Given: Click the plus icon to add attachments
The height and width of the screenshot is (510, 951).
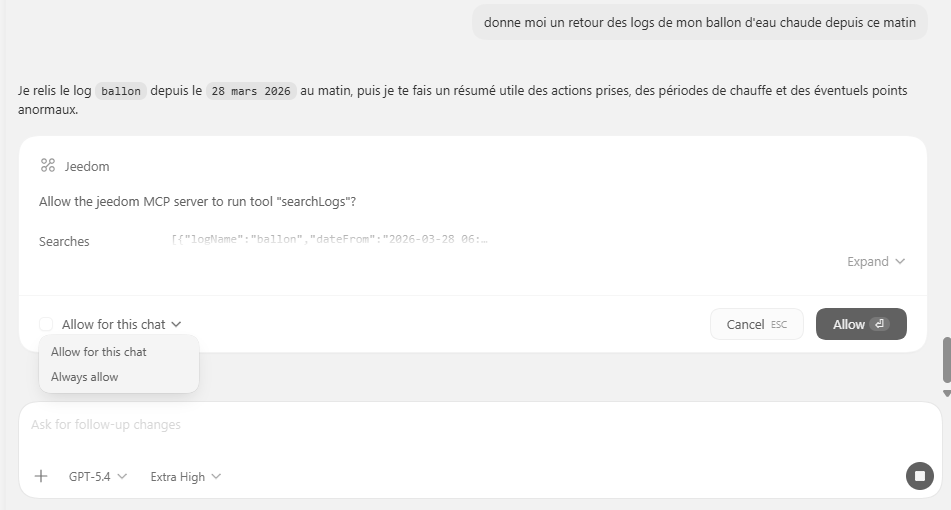Looking at the screenshot, I should click(41, 477).
